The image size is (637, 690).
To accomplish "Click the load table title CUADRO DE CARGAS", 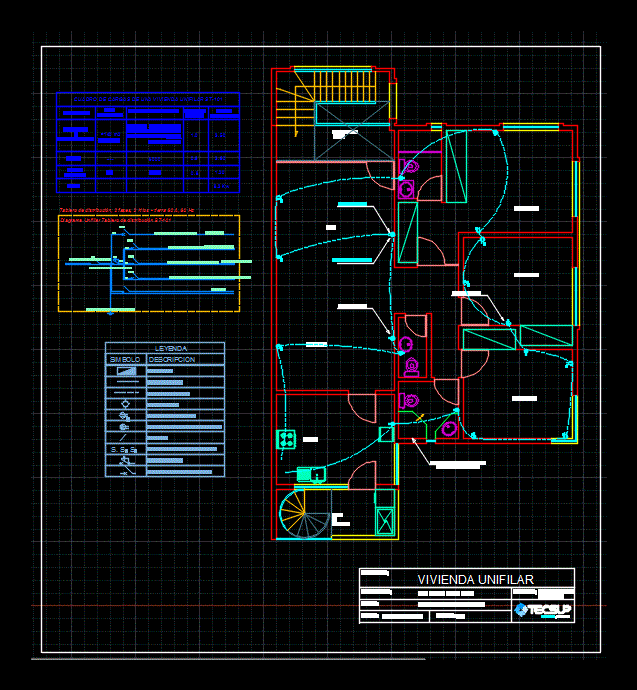I will (148, 99).
